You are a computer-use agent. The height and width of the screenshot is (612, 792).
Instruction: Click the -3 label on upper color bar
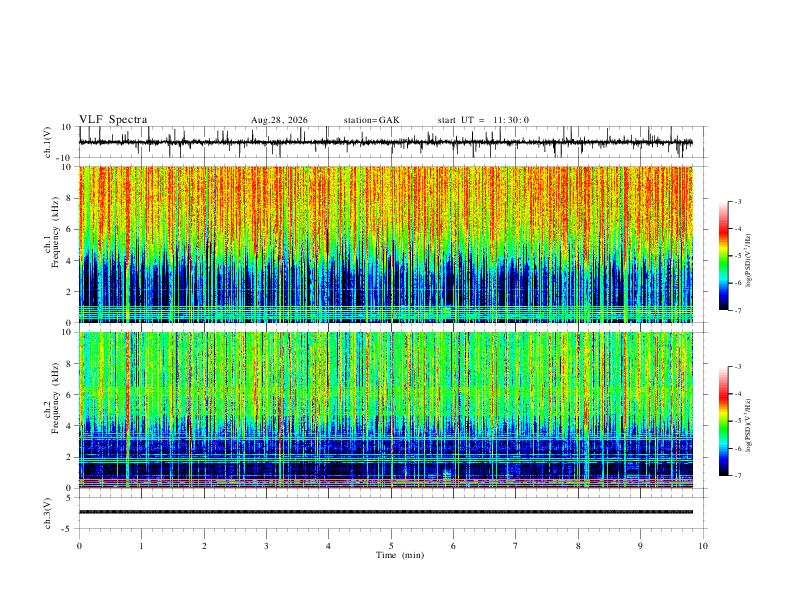pos(737,201)
